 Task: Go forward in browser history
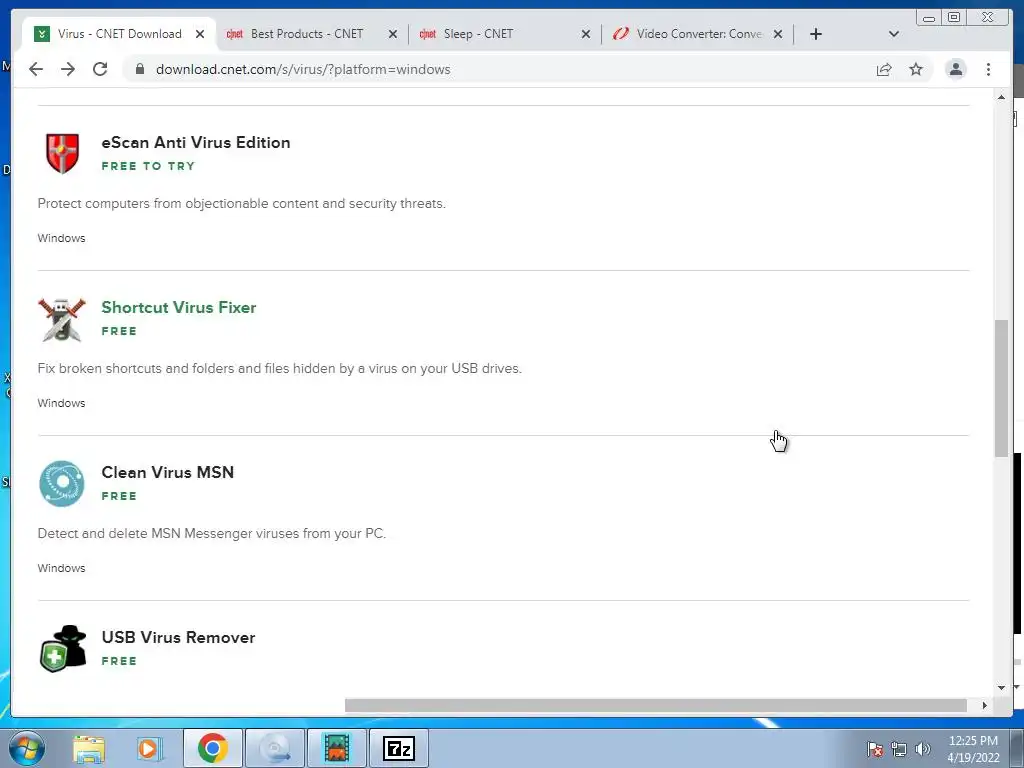point(68,69)
